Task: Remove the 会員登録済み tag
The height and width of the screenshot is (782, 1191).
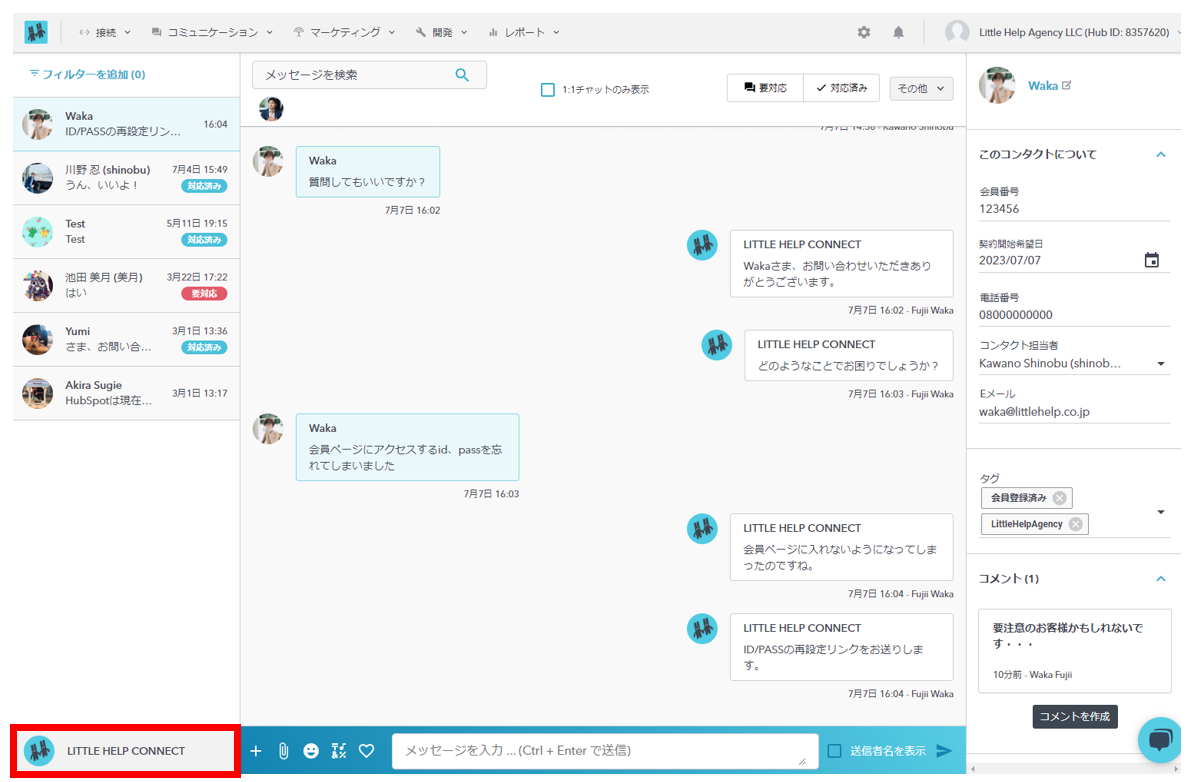Action: pyautogui.click(x=1059, y=498)
